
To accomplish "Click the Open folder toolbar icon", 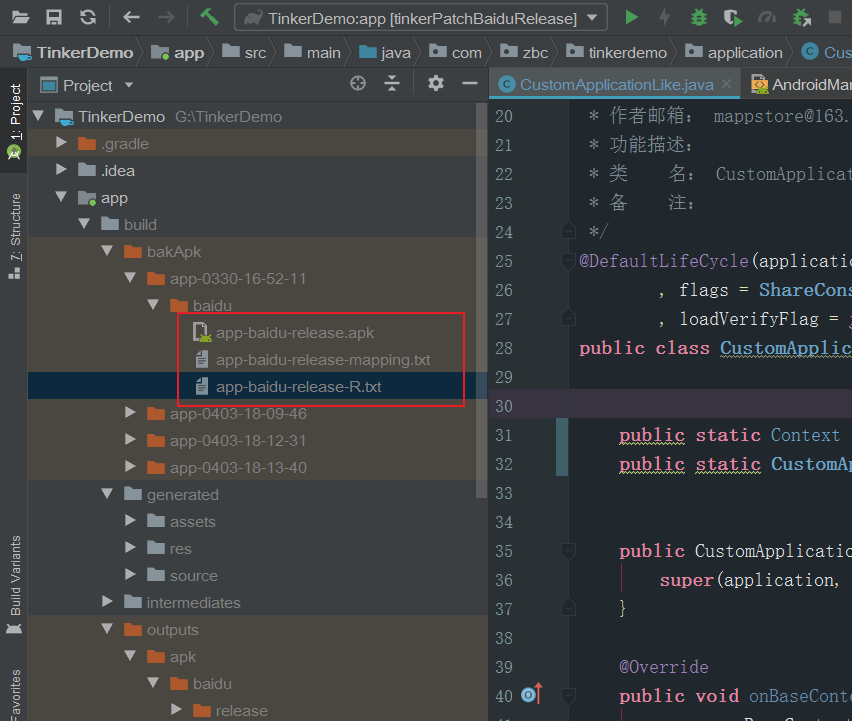I will [x=21, y=17].
